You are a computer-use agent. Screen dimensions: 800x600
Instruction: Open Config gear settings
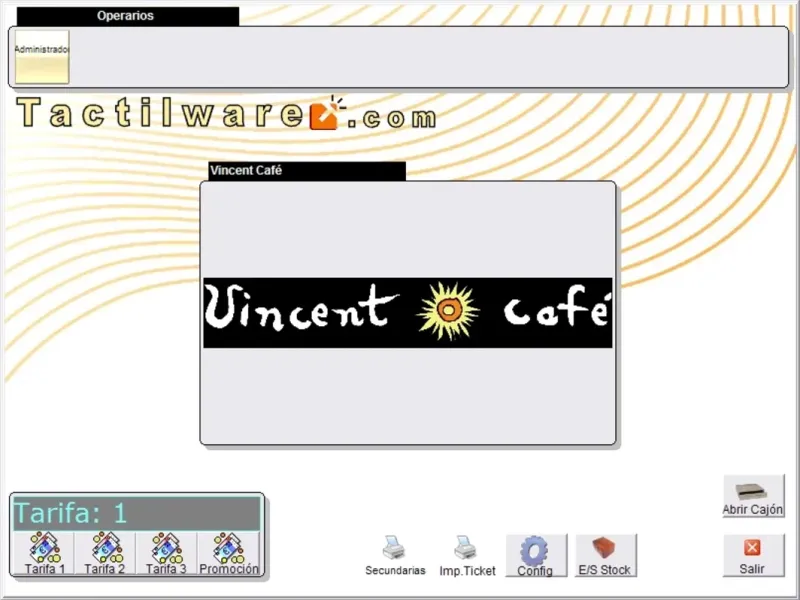536,556
